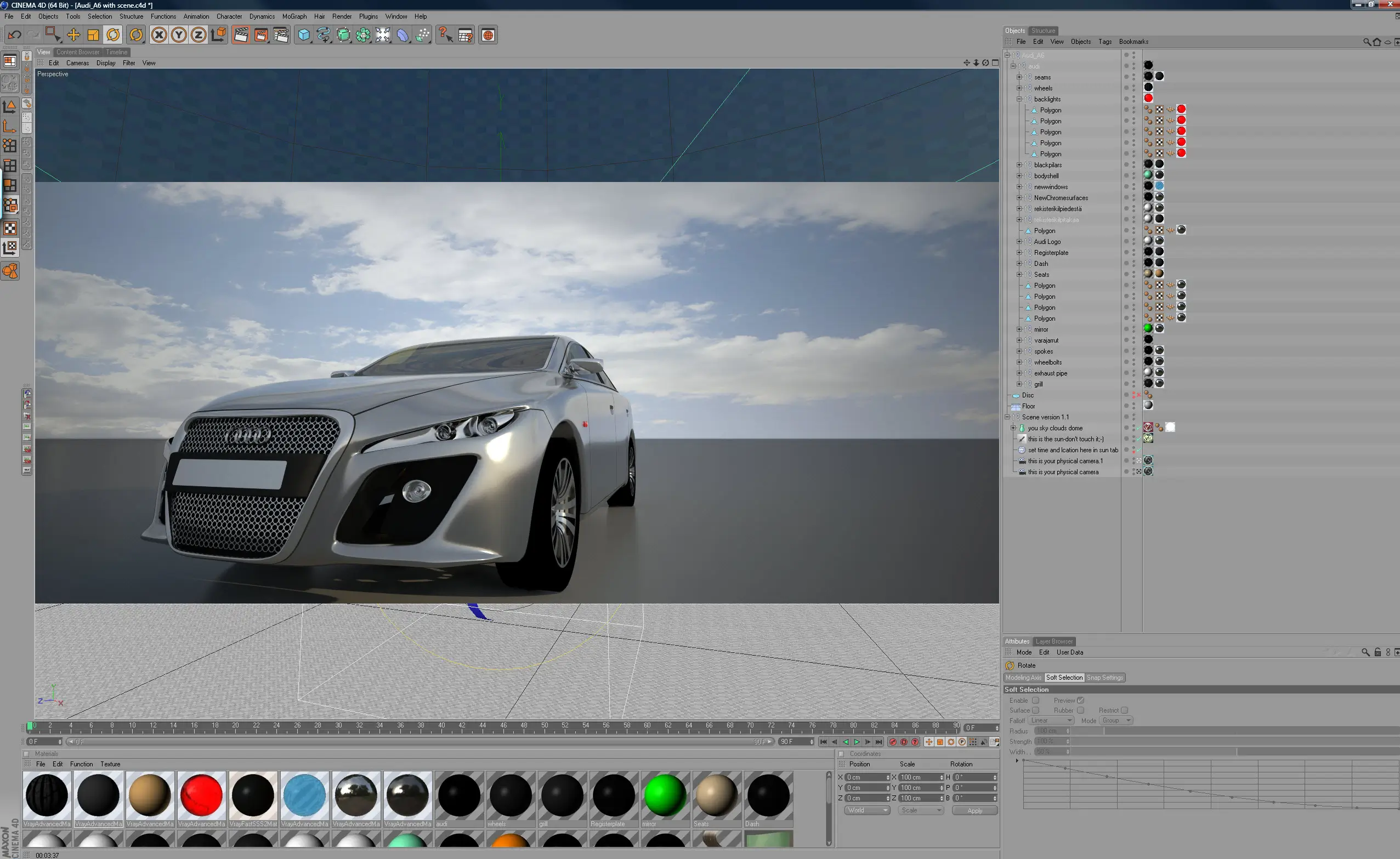This screenshot has width=1400, height=859.
Task: Collapse the backlights object group
Action: (1019, 99)
